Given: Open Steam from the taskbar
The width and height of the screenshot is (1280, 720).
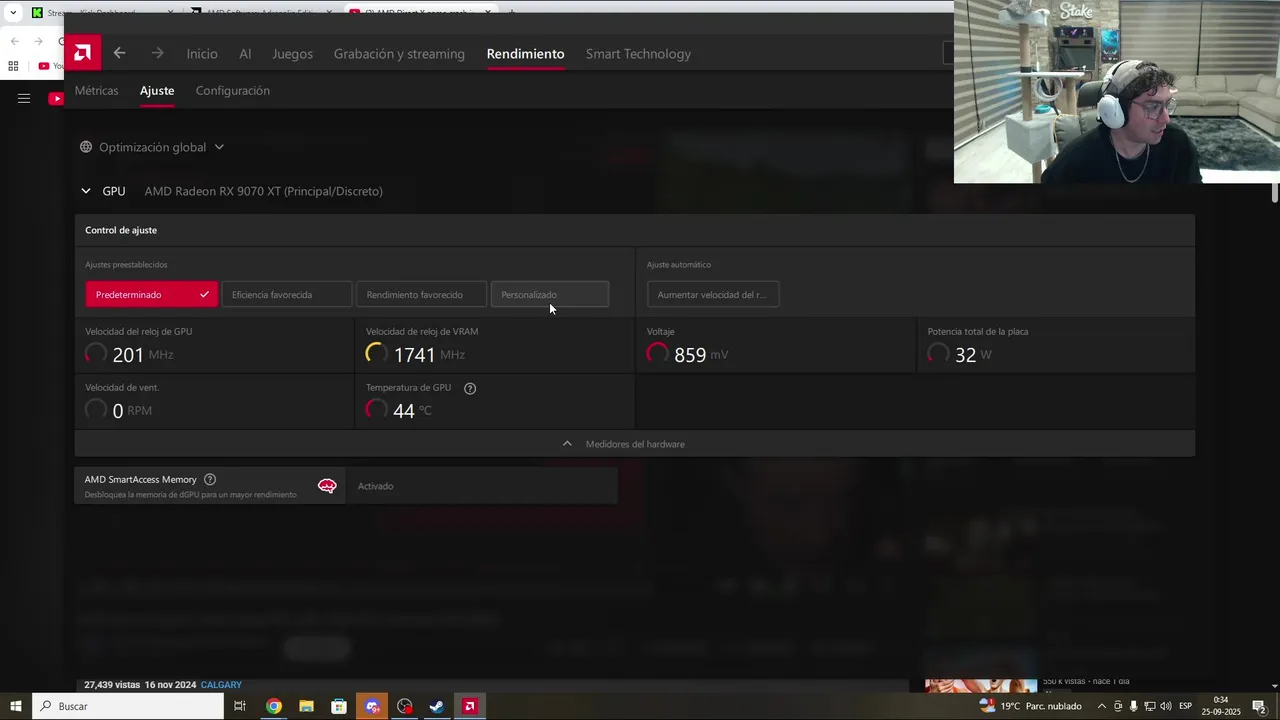Looking at the screenshot, I should pyautogui.click(x=437, y=706).
